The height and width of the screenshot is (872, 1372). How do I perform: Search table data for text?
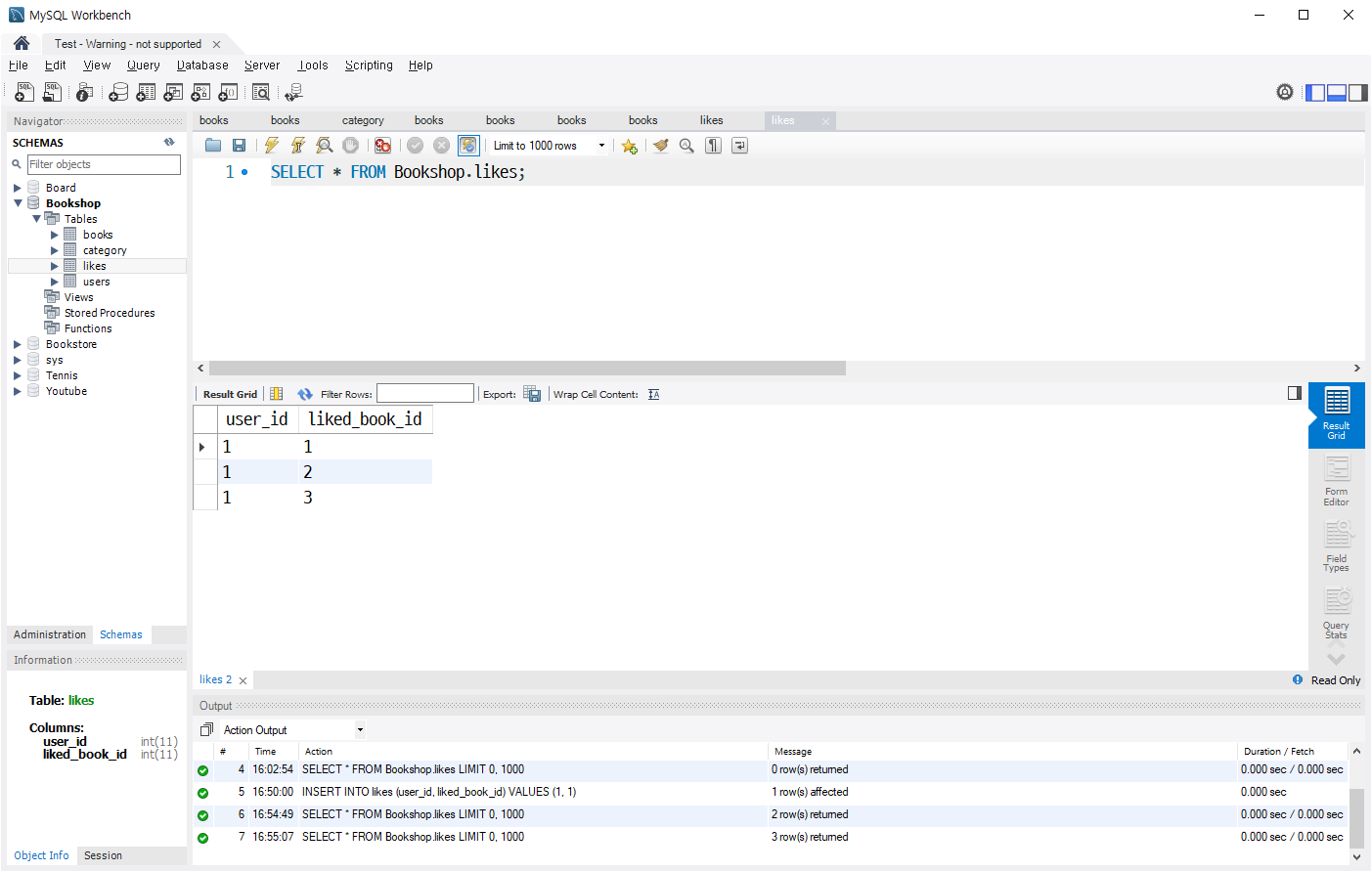click(x=261, y=92)
